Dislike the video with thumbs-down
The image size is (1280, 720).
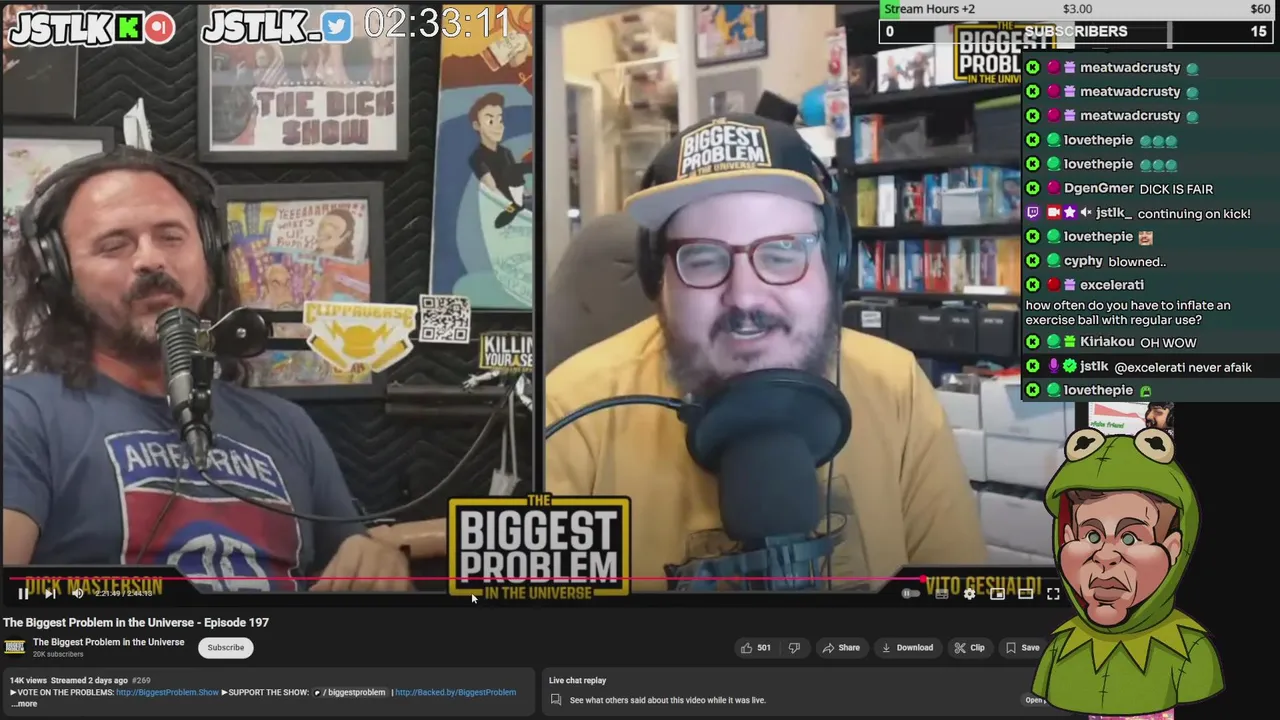pyautogui.click(x=794, y=648)
